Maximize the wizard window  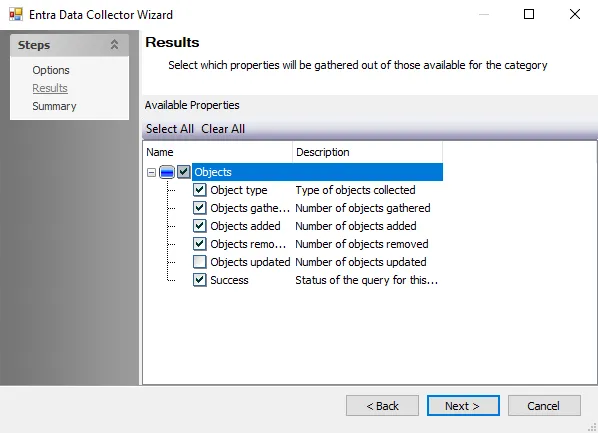(529, 14)
